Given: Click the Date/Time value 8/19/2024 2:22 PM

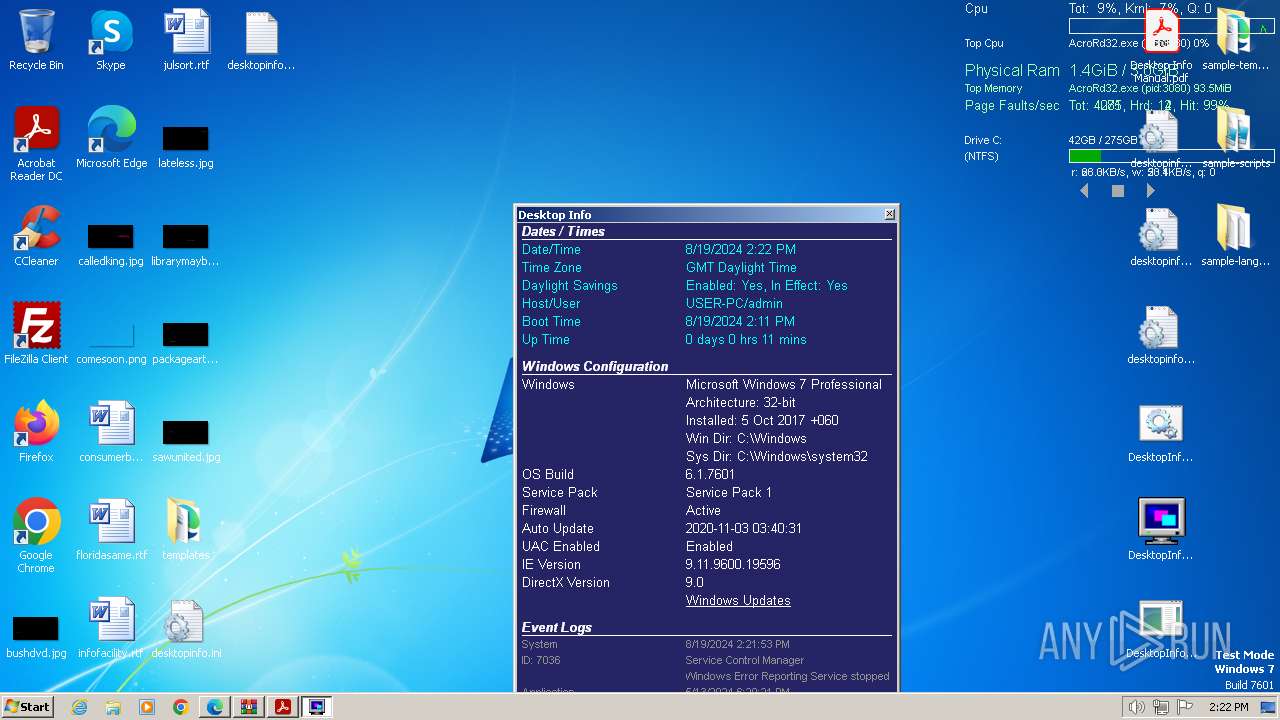Looking at the screenshot, I should tap(741, 249).
